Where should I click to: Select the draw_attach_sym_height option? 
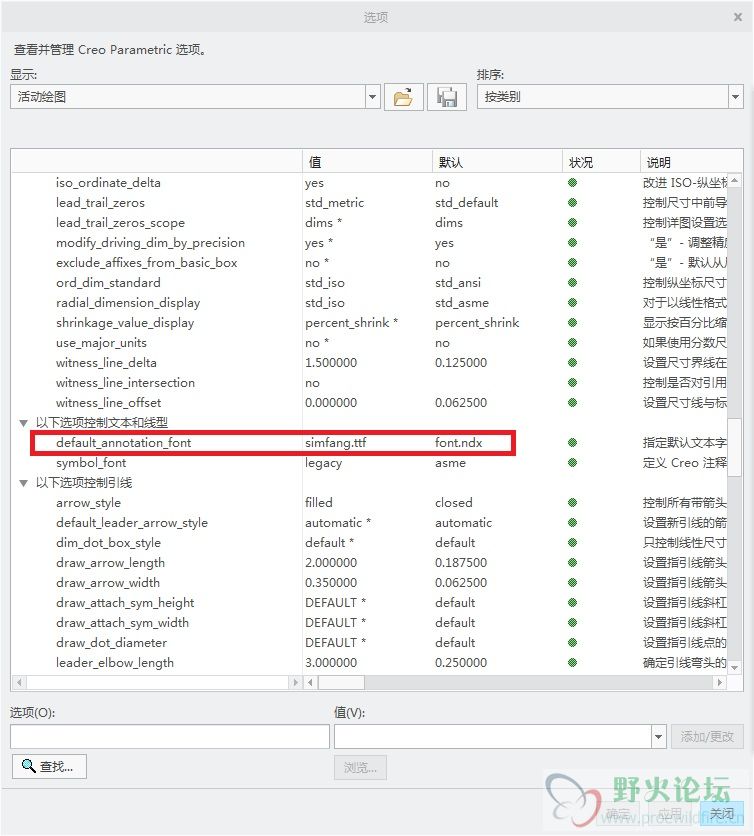click(125, 602)
